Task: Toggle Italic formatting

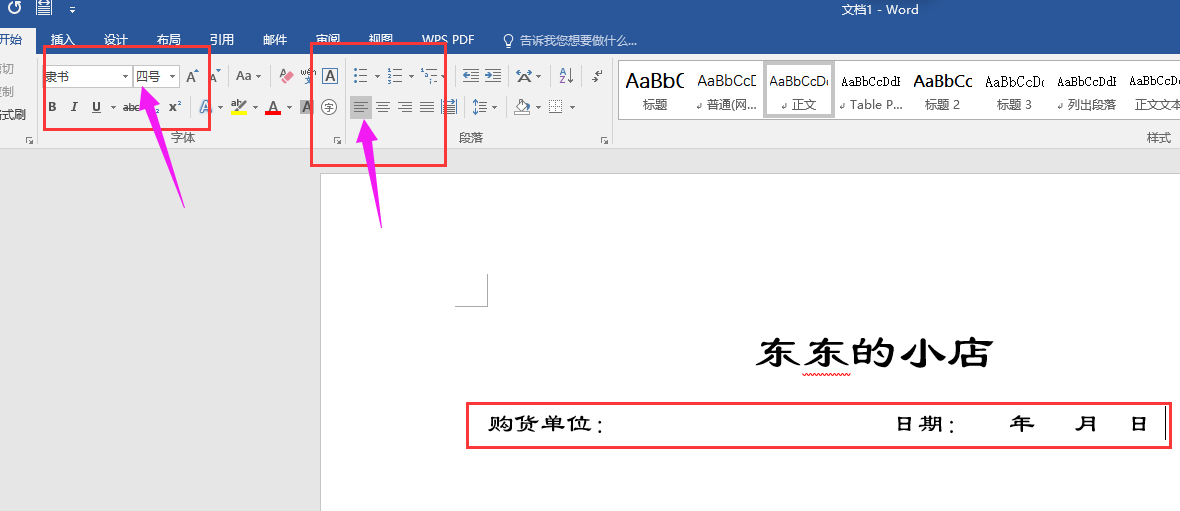Action: tap(74, 107)
